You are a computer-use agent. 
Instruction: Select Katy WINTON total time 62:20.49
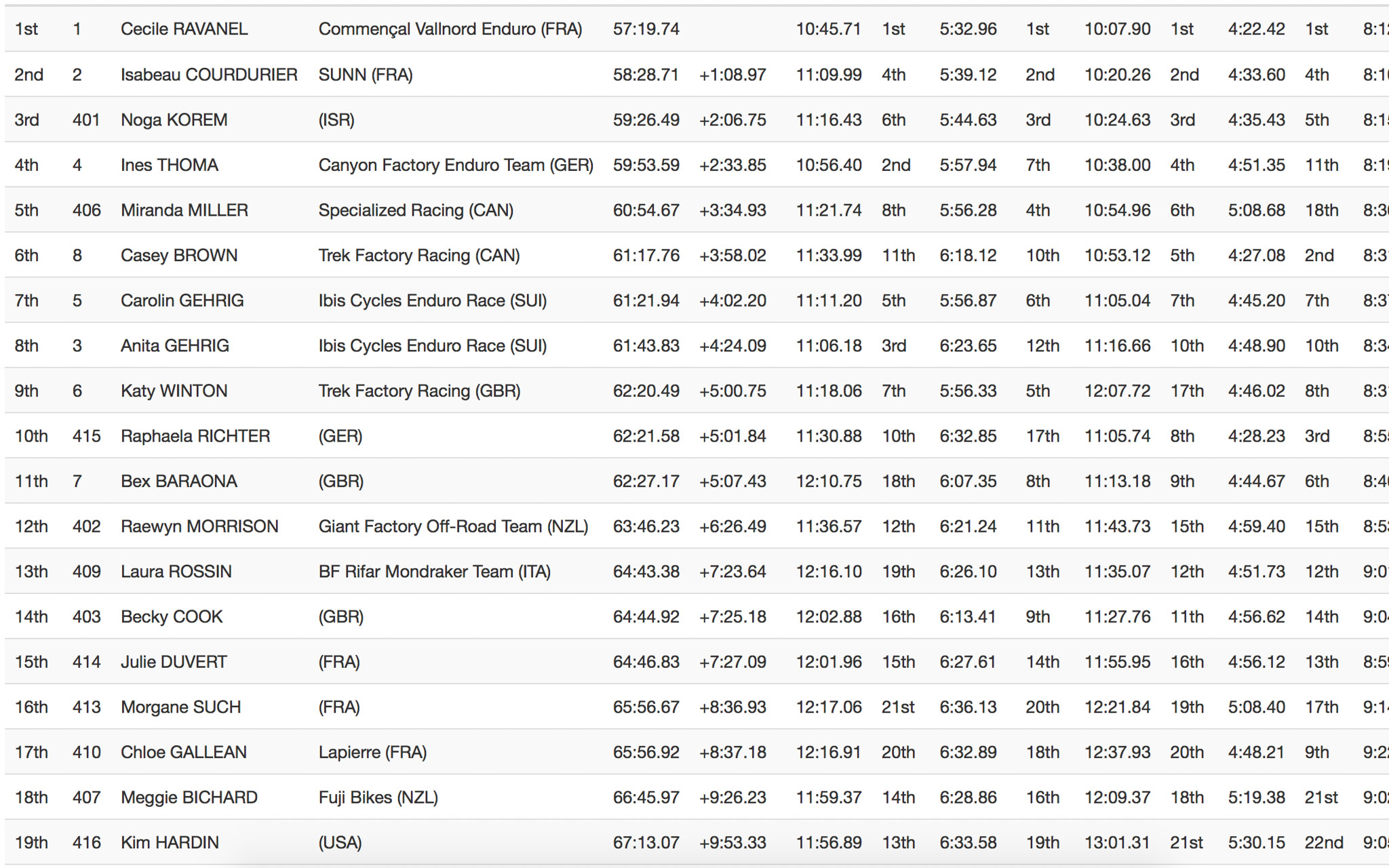click(x=646, y=391)
